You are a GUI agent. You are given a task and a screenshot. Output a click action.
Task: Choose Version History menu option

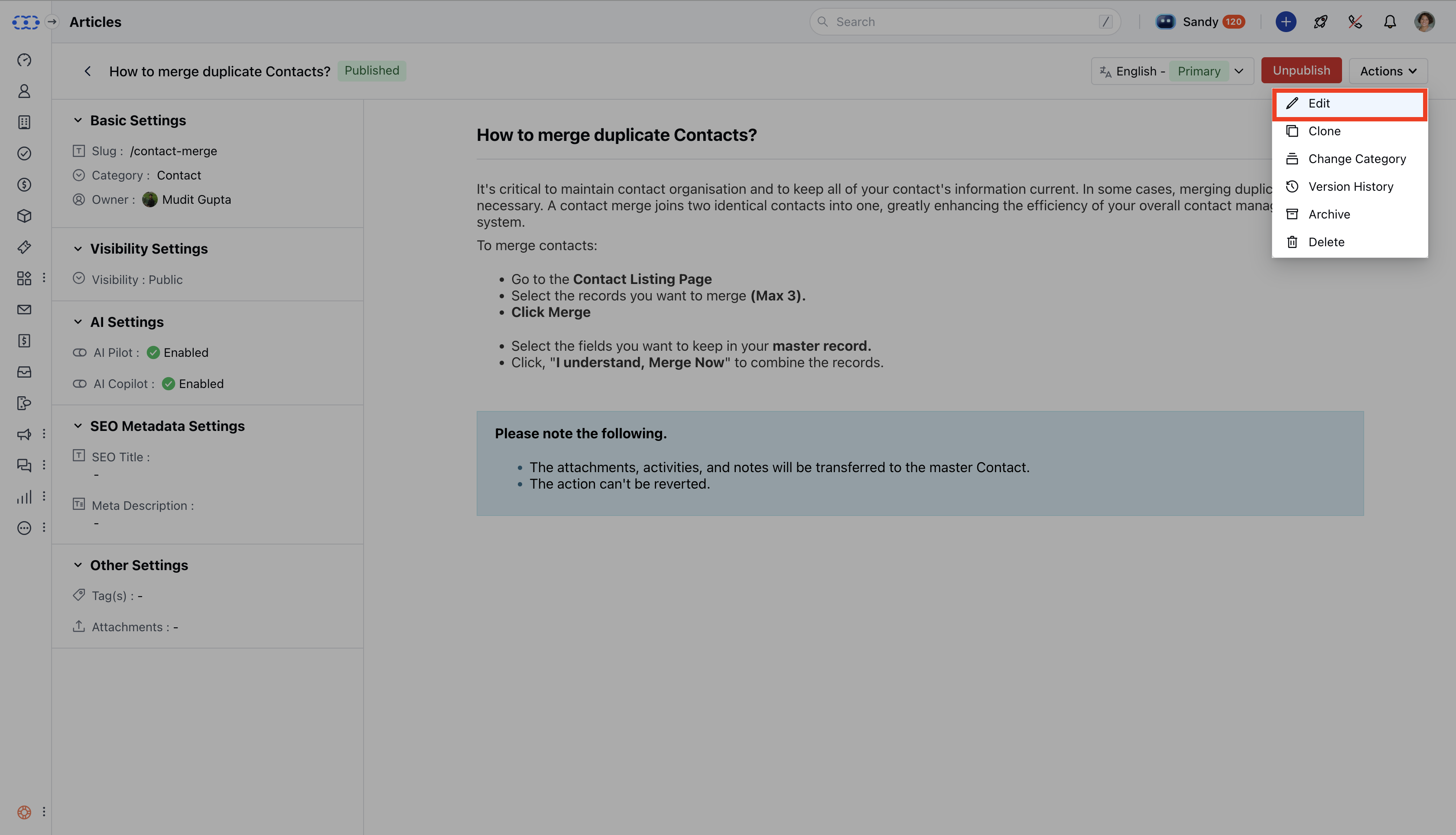(x=1350, y=186)
